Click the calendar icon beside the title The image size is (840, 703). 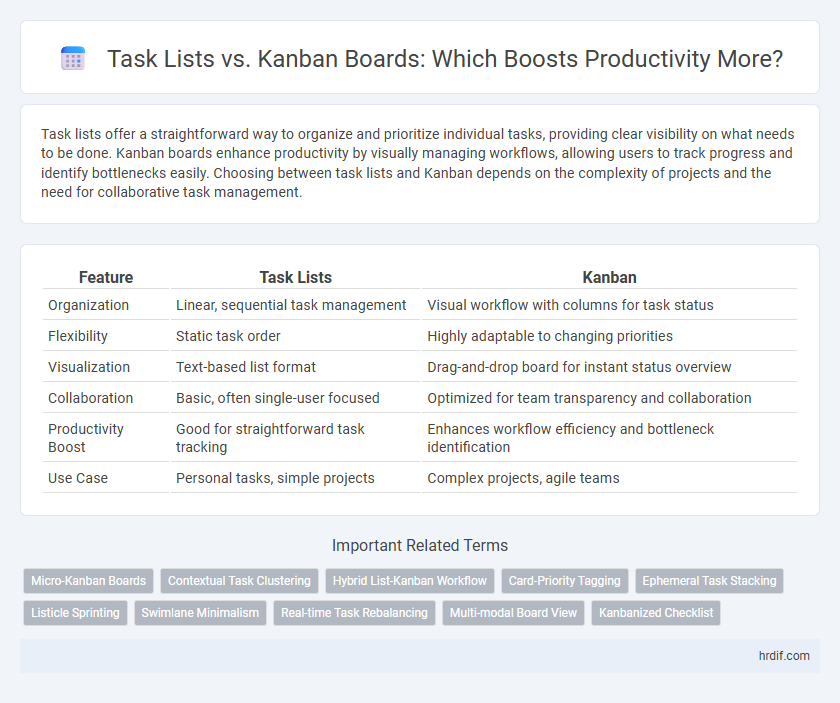tap(73, 58)
